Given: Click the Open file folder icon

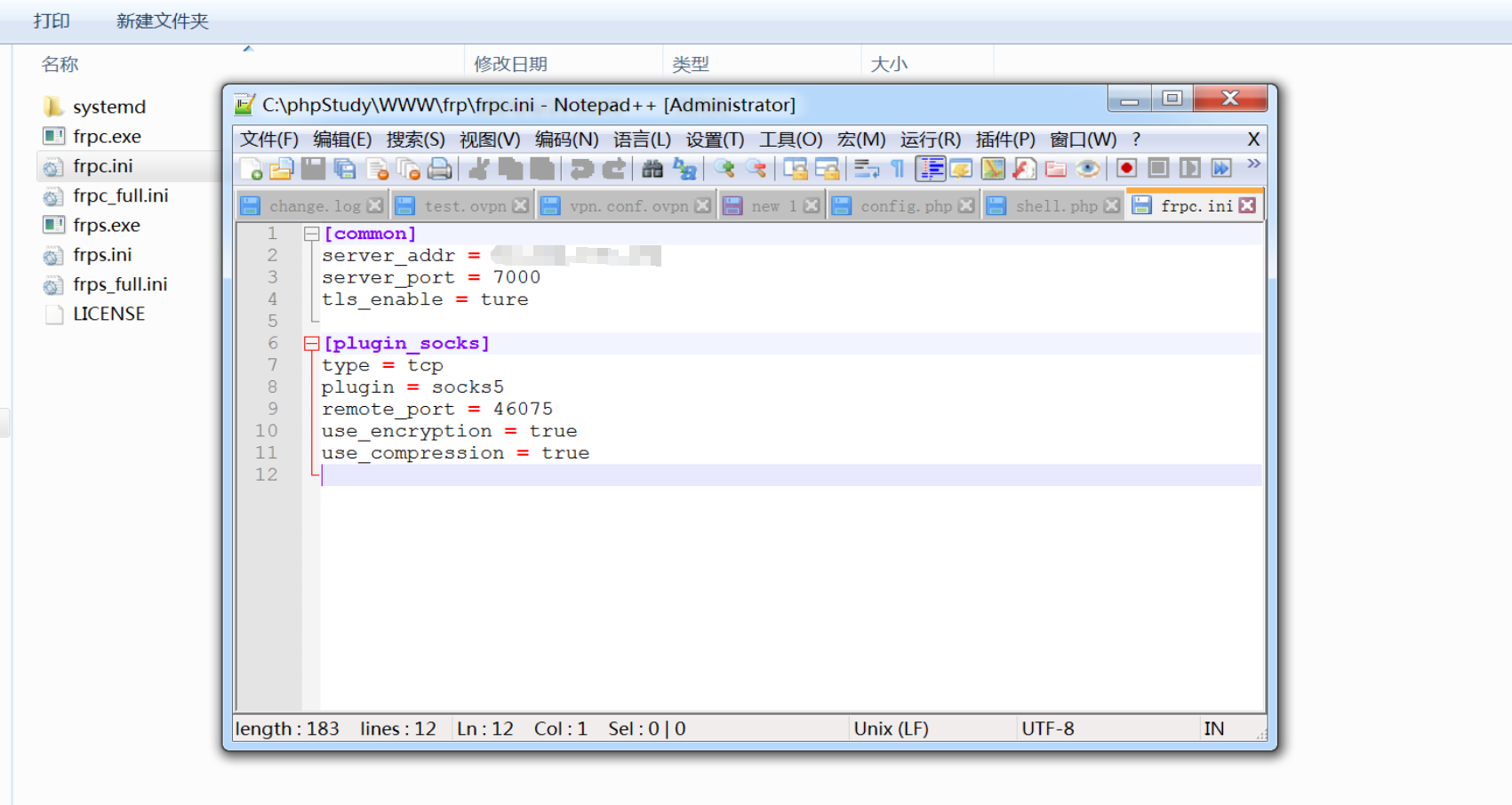Looking at the screenshot, I should tap(281, 169).
